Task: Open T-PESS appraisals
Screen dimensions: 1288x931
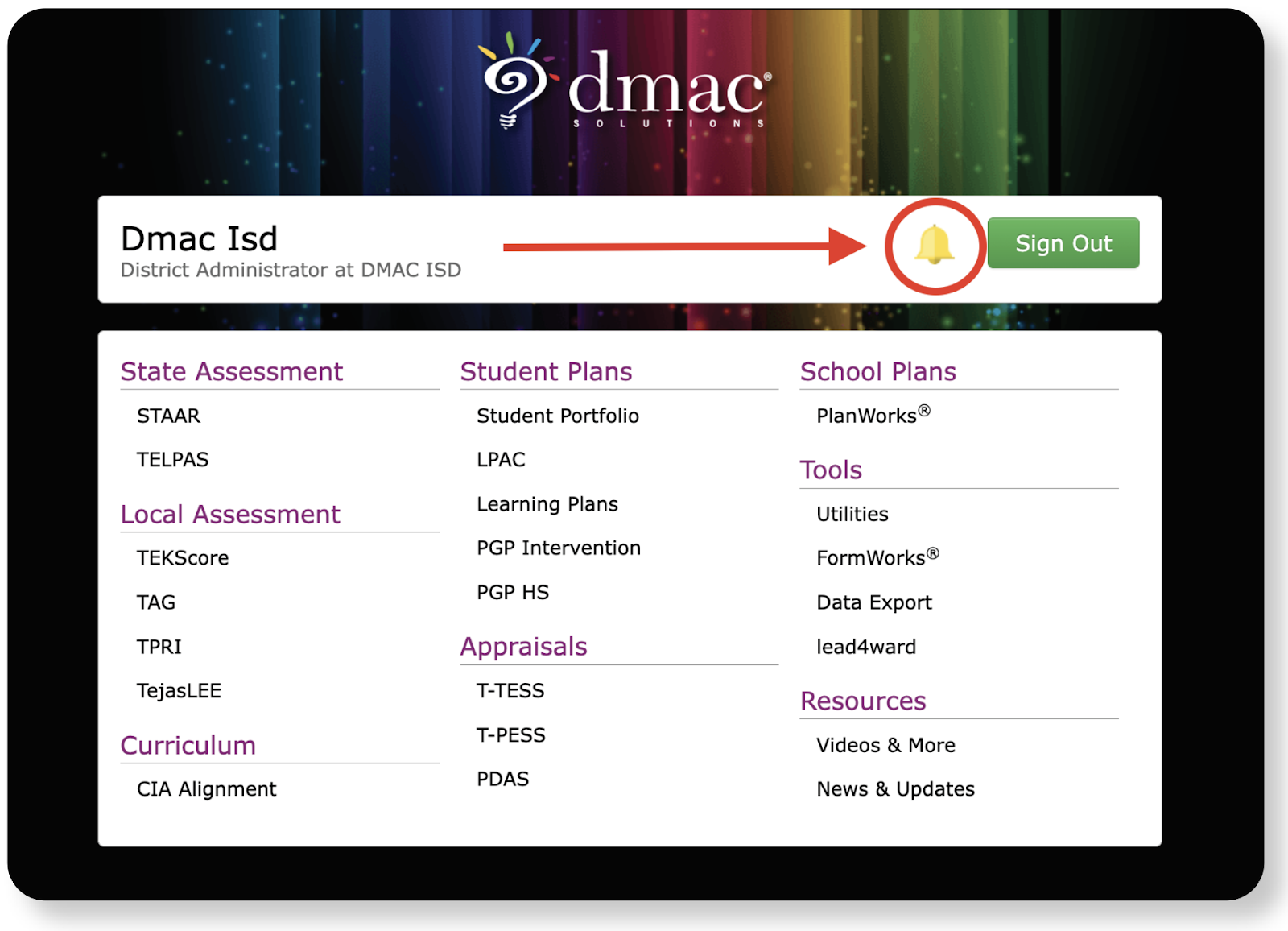Action: [511, 735]
